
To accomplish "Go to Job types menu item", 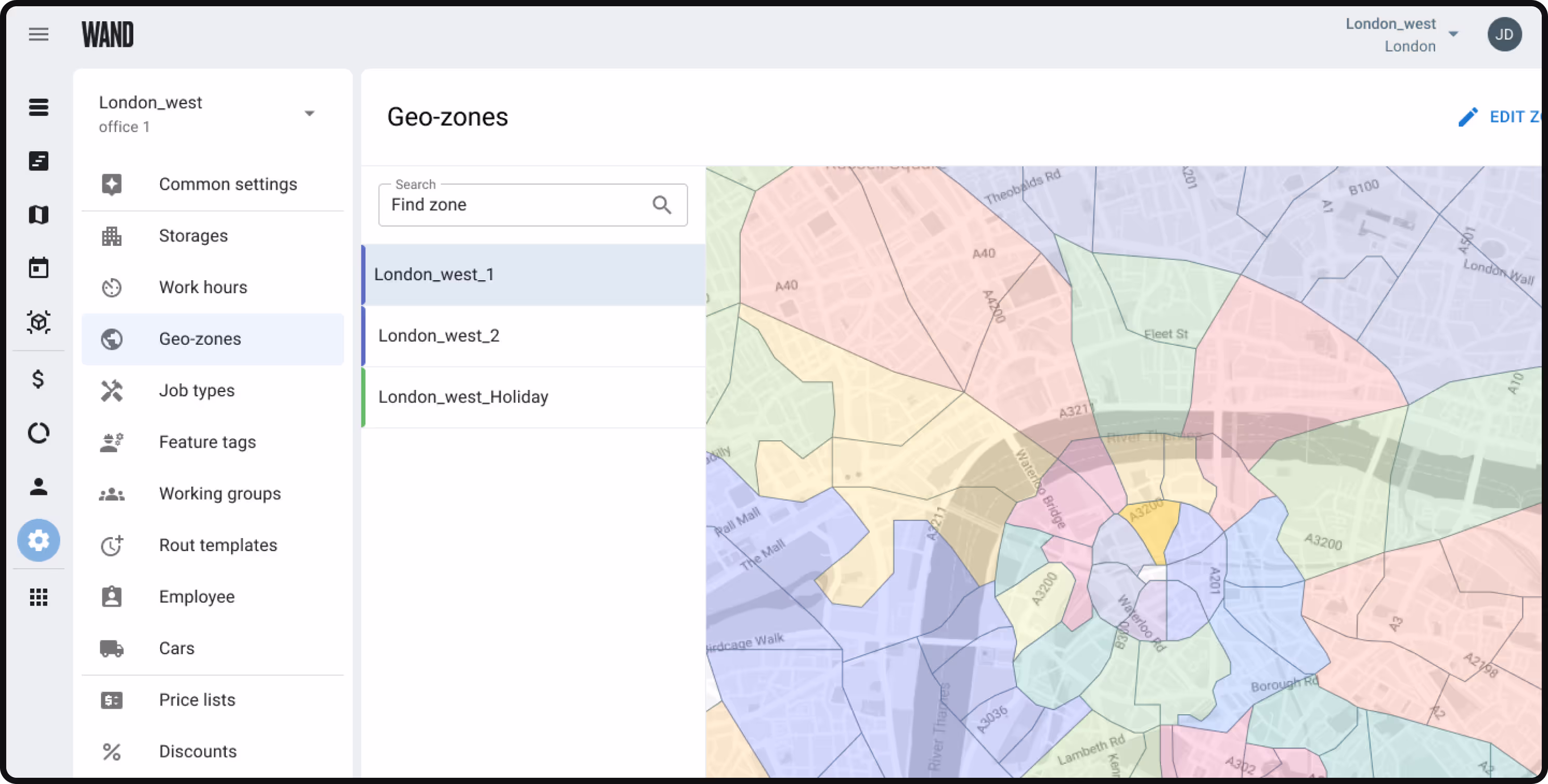I will coord(197,390).
